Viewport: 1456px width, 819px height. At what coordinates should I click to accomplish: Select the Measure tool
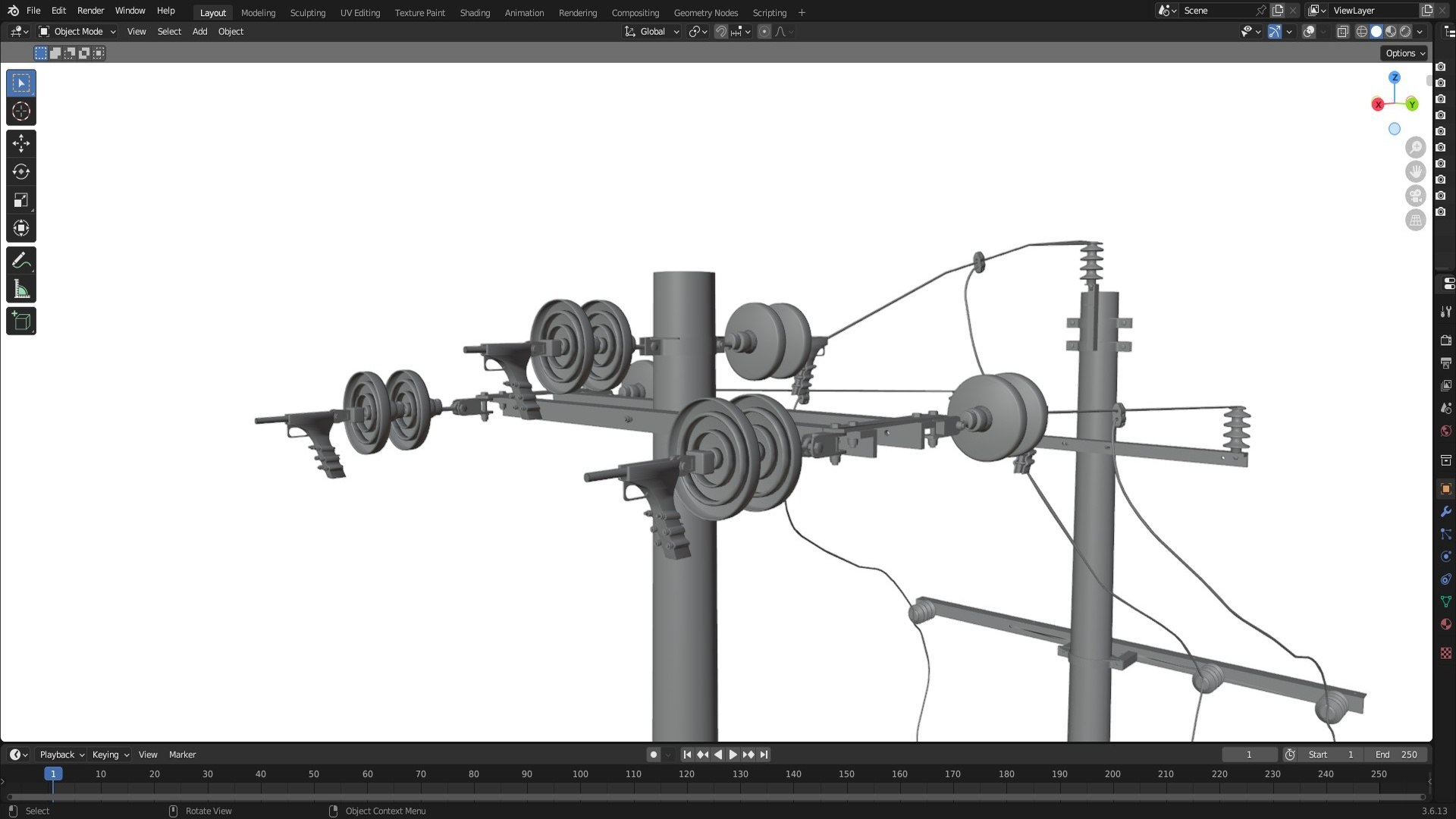21,288
